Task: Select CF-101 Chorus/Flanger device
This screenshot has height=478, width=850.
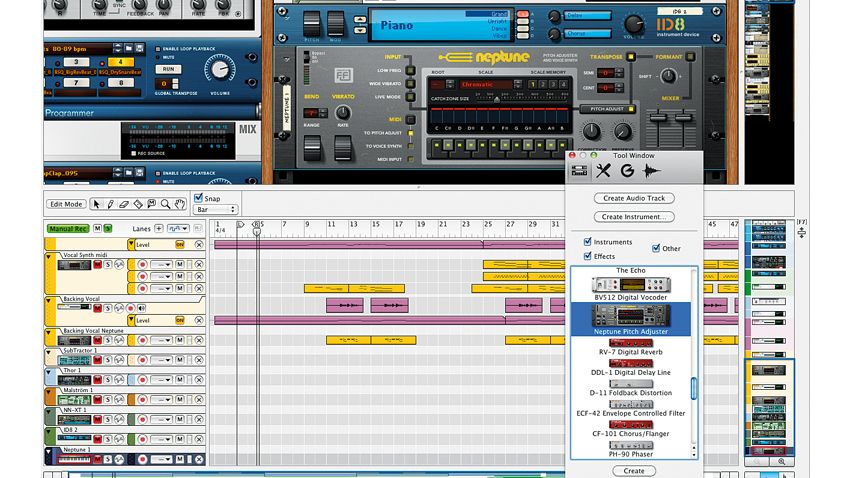Action: 631,429
